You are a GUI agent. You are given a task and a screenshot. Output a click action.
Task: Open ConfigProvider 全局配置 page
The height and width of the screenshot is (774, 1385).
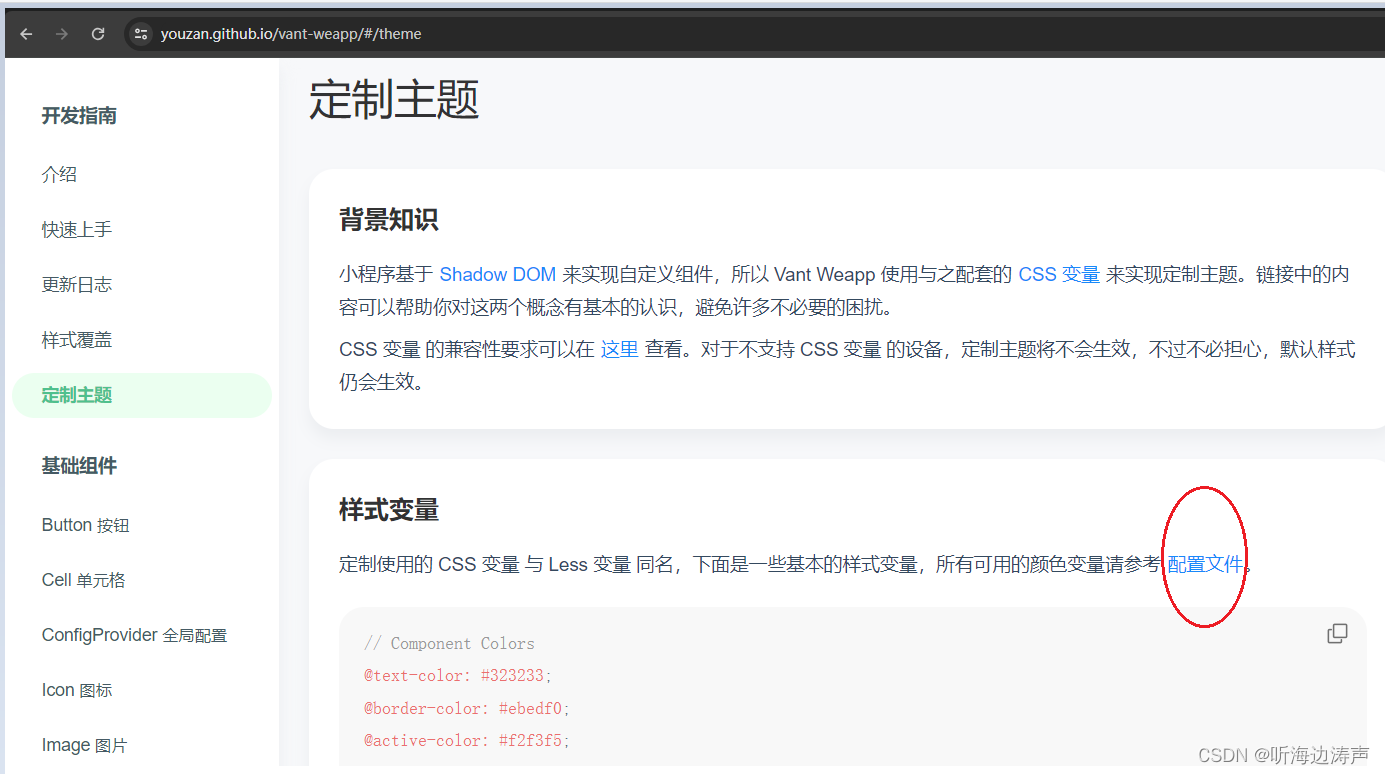(x=135, y=635)
